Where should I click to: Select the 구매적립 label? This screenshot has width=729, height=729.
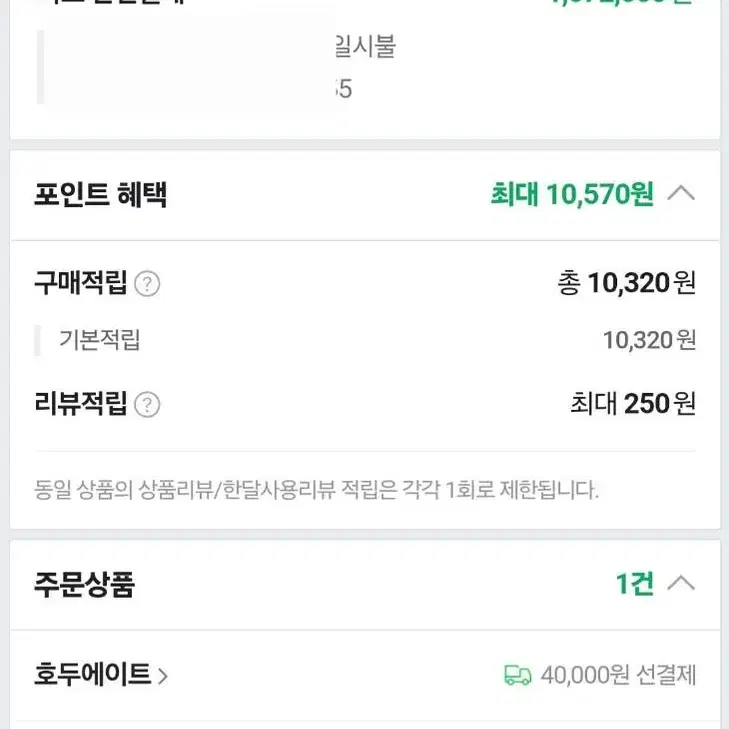[x=80, y=283]
